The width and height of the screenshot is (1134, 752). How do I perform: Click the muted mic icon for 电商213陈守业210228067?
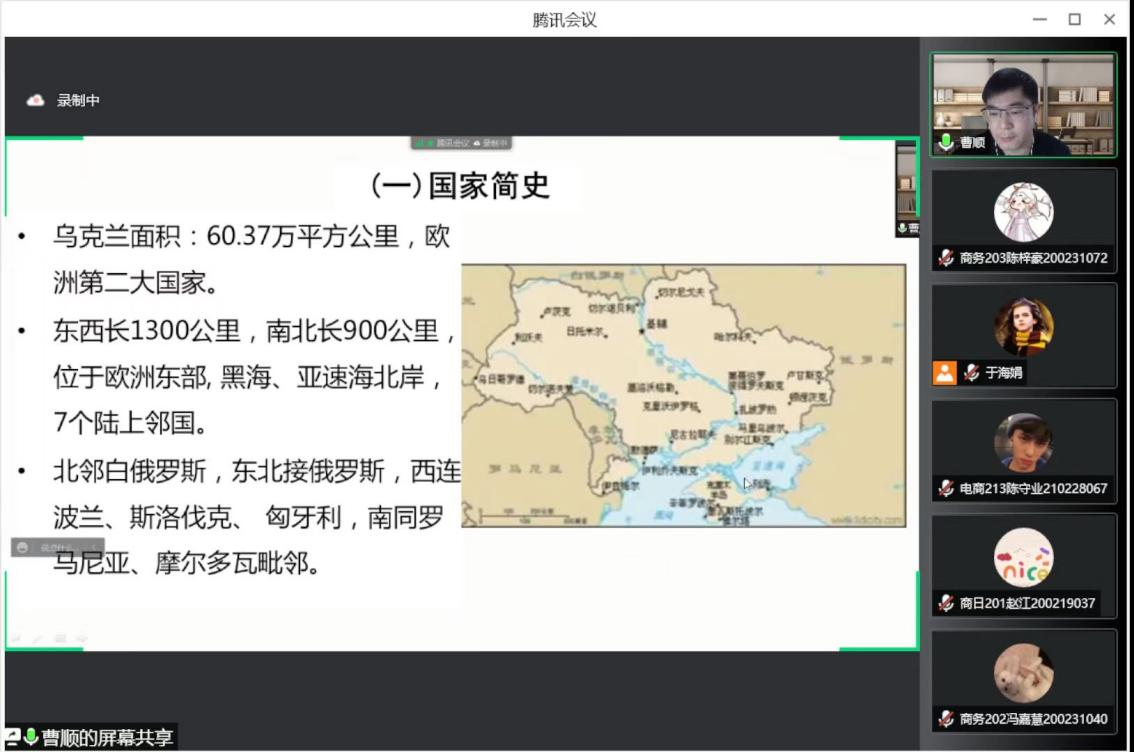pos(946,488)
